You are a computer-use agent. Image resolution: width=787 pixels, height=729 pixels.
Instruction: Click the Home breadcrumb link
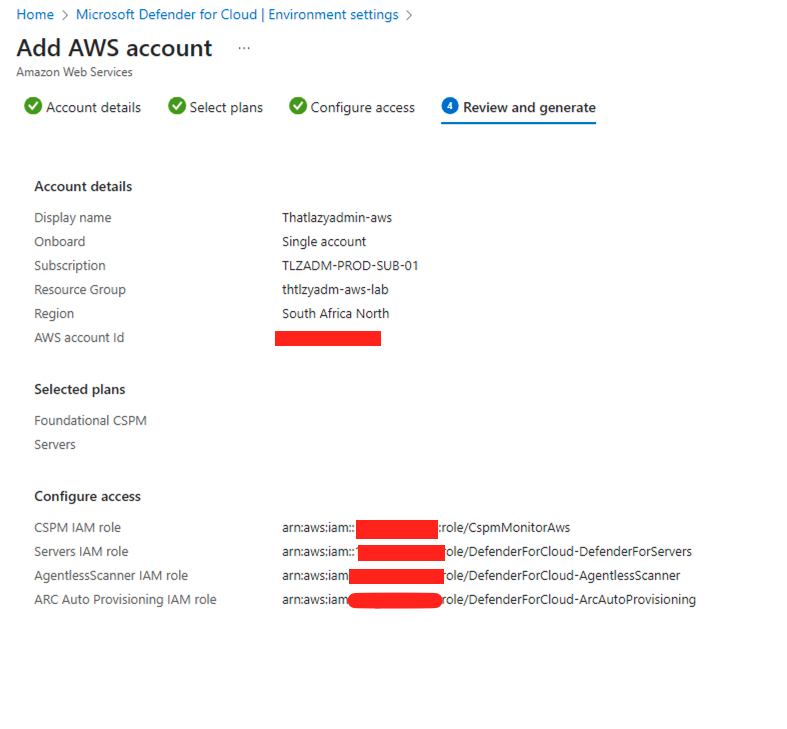(35, 15)
